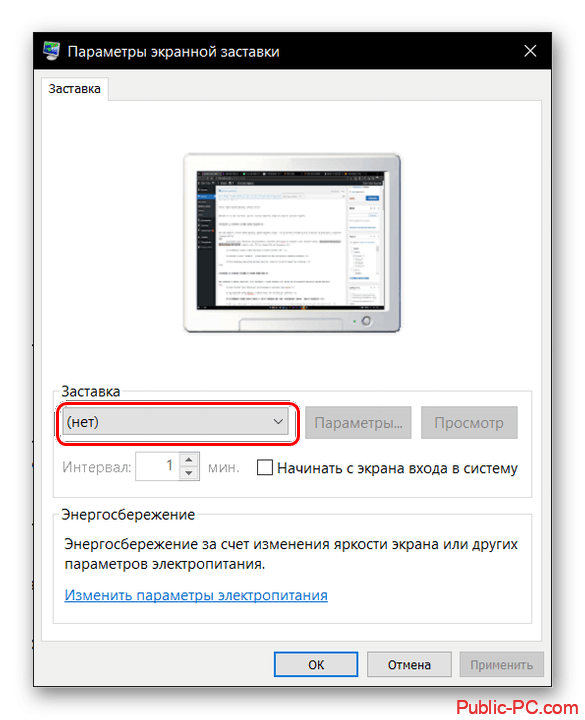Open the (нет) screen saver dropdown

(177, 422)
